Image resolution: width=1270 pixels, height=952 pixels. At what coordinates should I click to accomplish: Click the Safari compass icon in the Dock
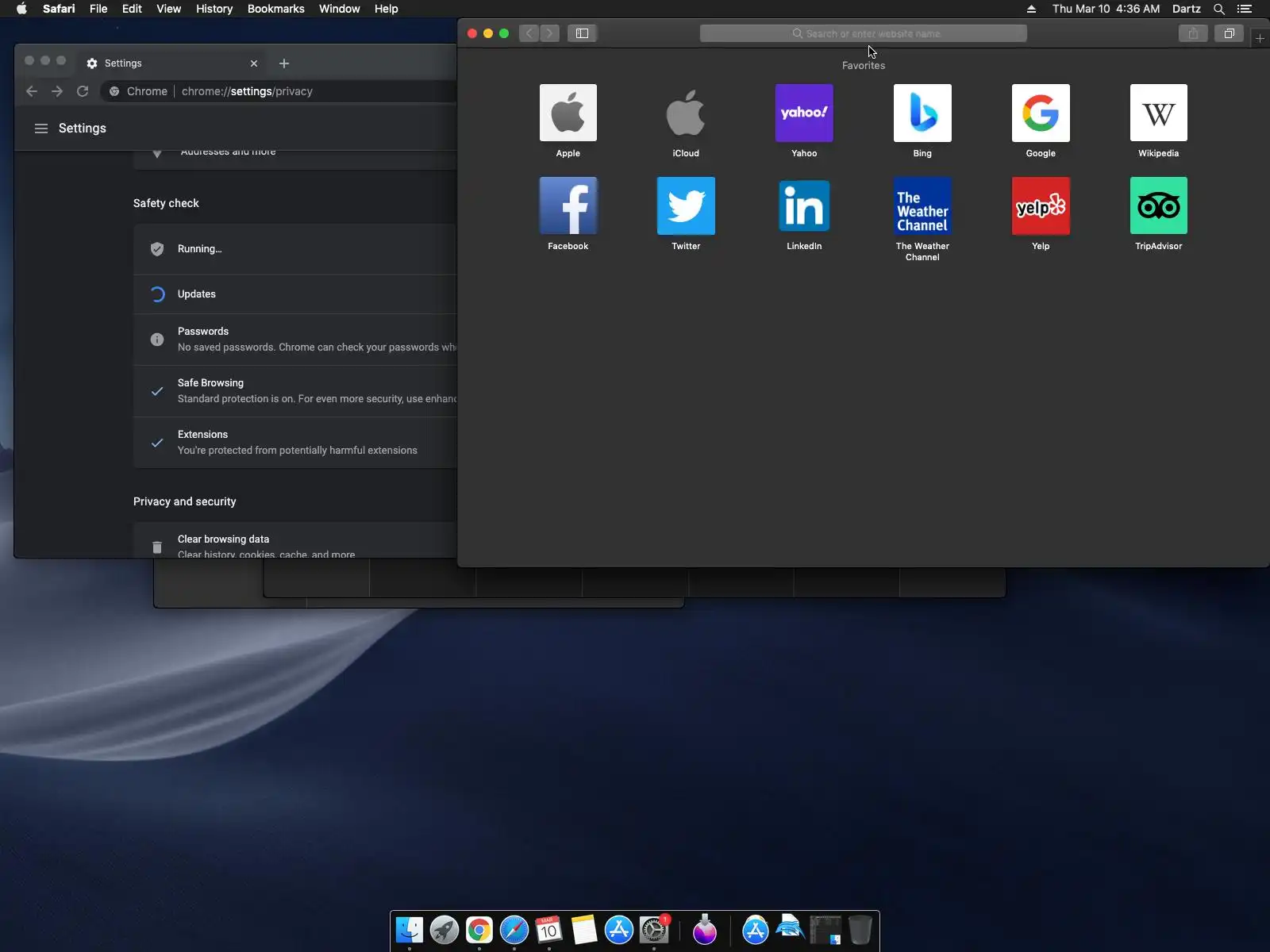(x=514, y=930)
